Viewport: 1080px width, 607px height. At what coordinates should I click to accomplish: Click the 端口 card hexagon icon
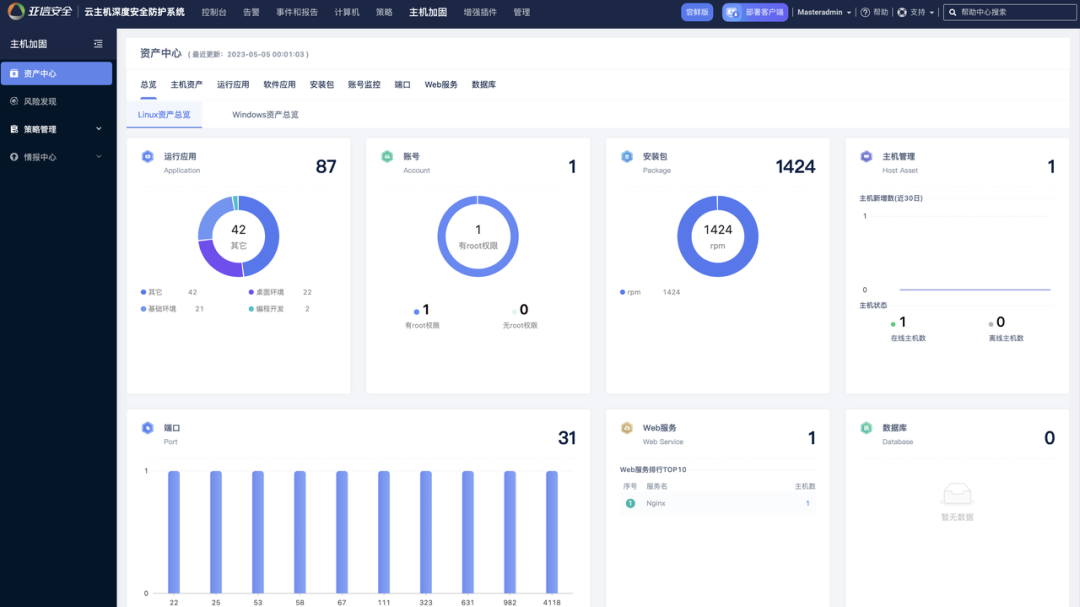pyautogui.click(x=147, y=428)
